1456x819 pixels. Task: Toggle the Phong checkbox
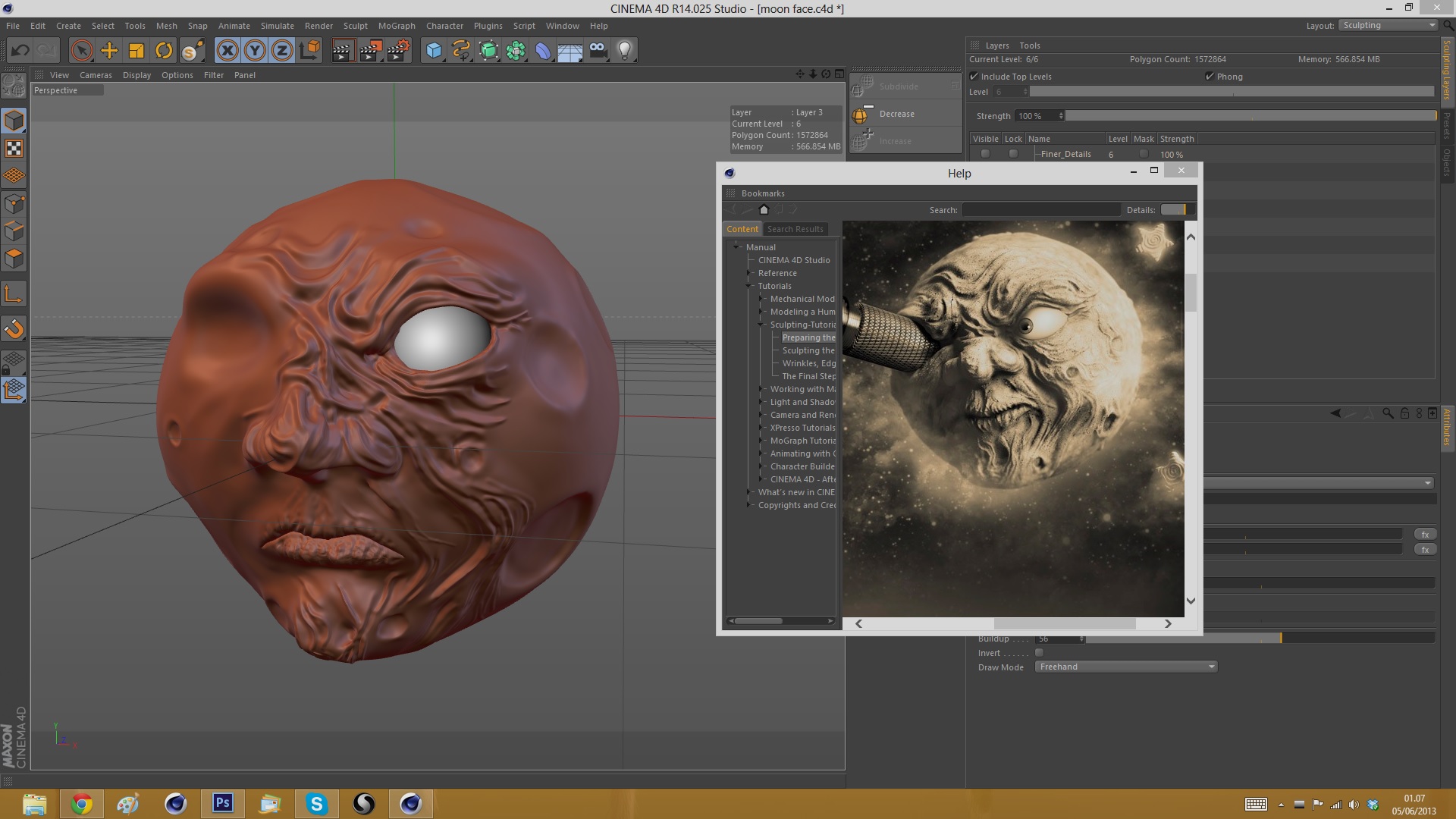point(1210,77)
